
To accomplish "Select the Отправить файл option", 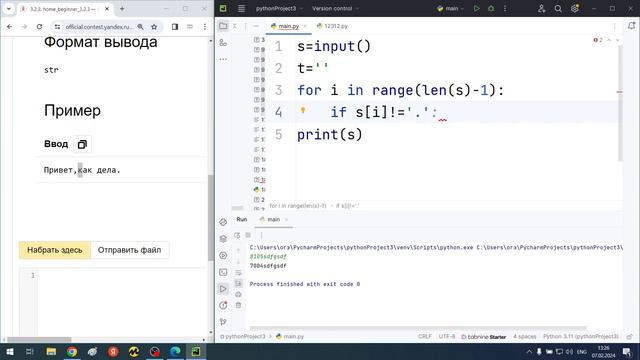I will coord(129,250).
